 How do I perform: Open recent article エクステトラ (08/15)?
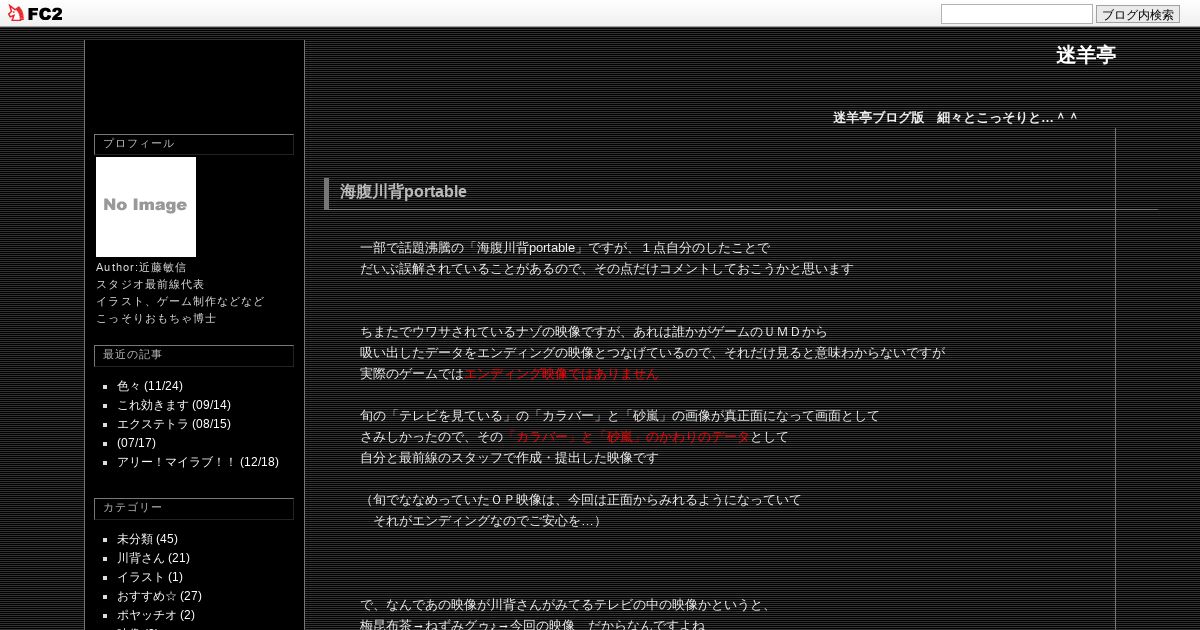click(174, 424)
